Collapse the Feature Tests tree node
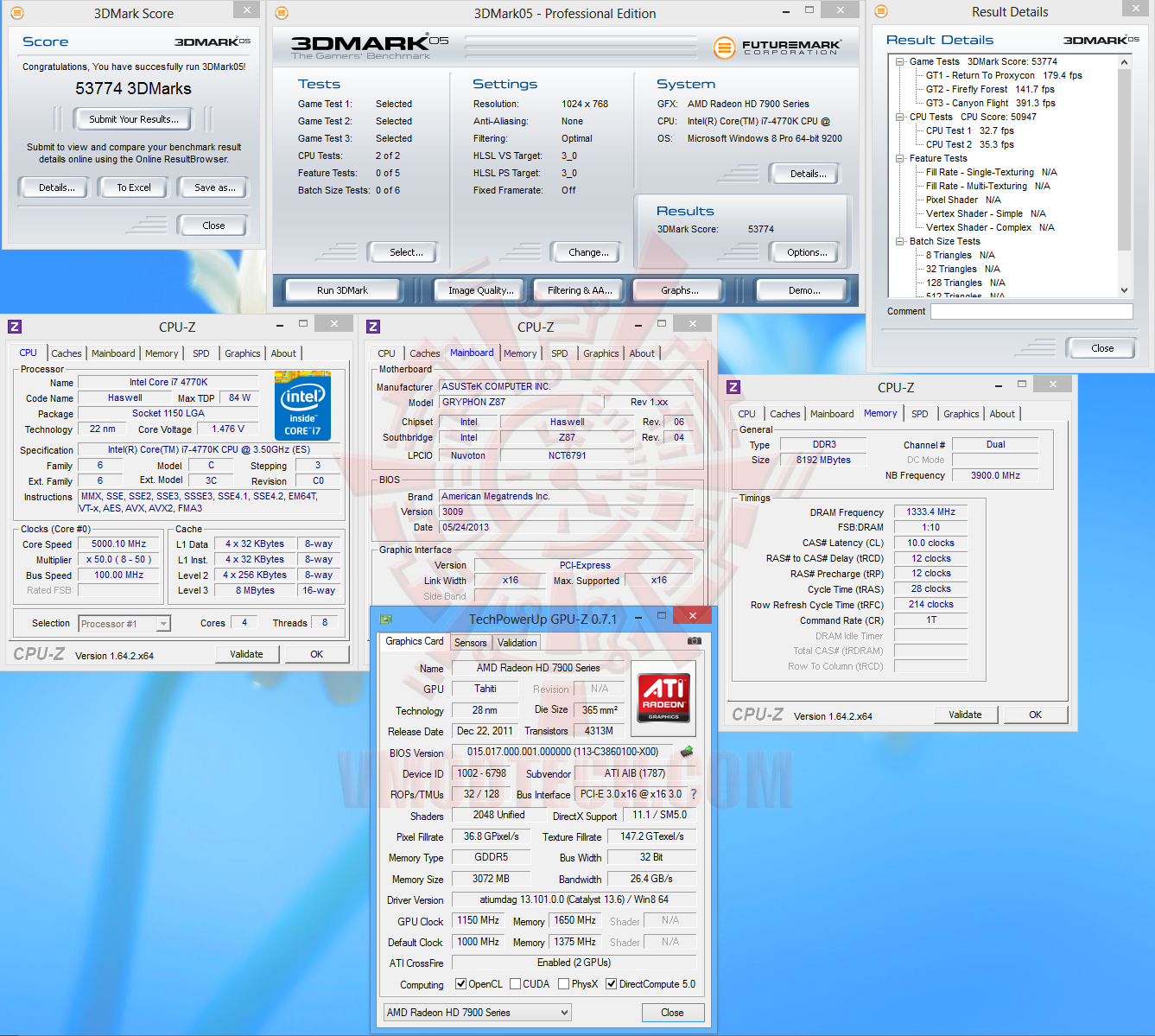 [900, 159]
